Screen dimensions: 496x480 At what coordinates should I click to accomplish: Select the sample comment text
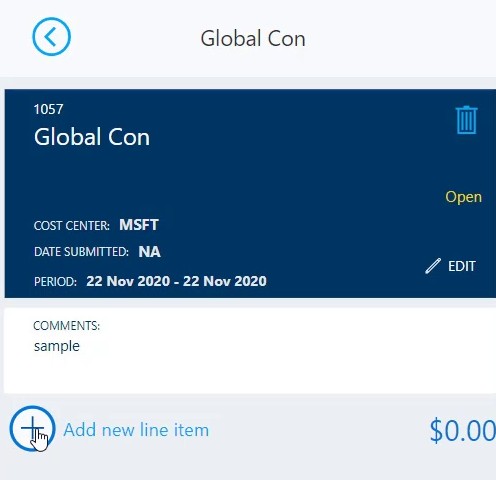coord(57,346)
